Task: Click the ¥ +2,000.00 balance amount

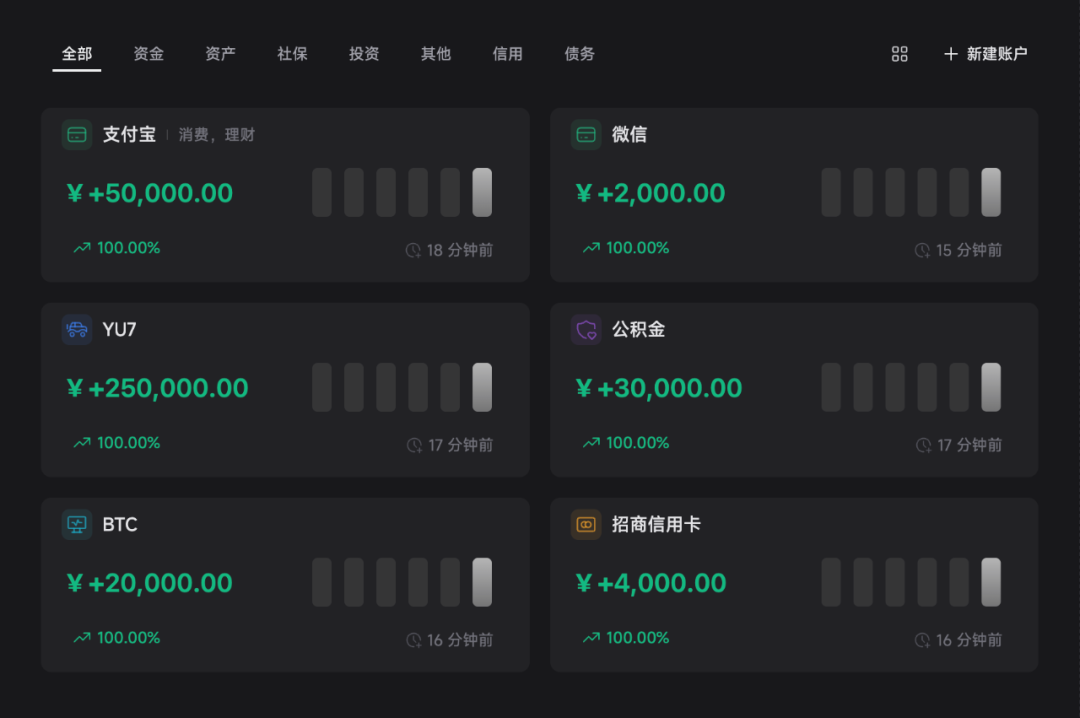Action: pyautogui.click(x=651, y=193)
